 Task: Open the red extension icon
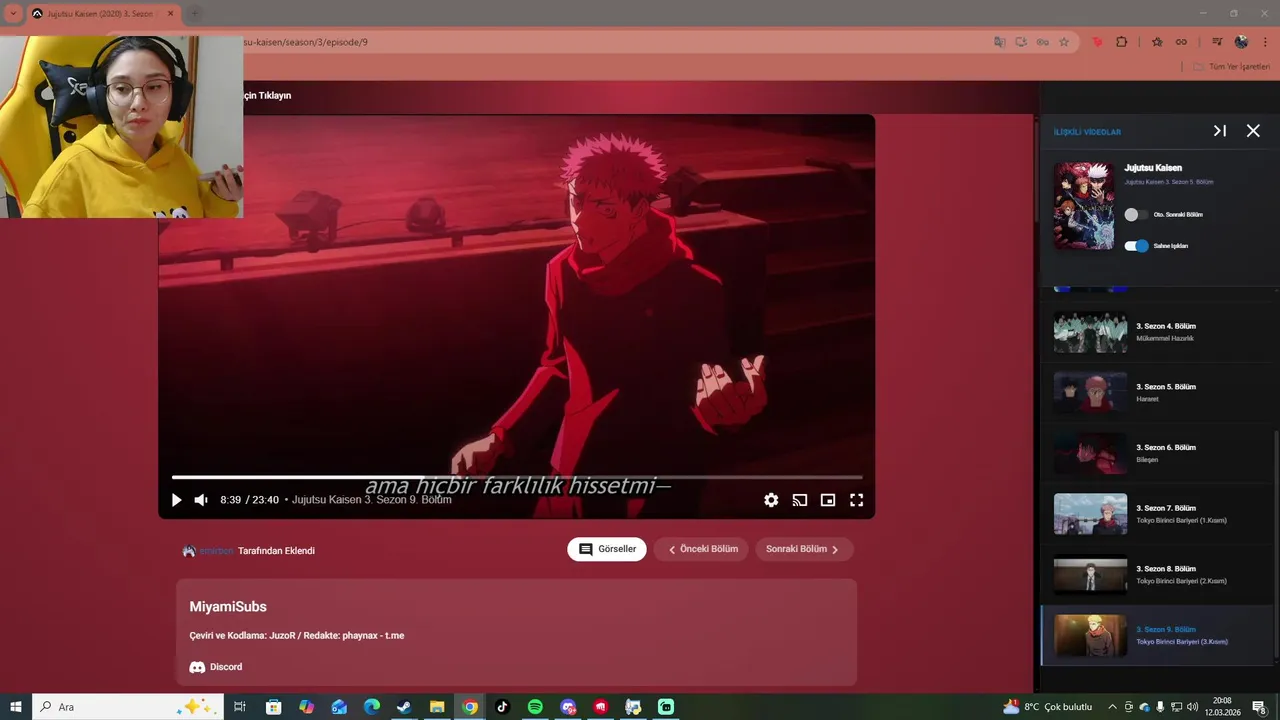tap(1098, 42)
